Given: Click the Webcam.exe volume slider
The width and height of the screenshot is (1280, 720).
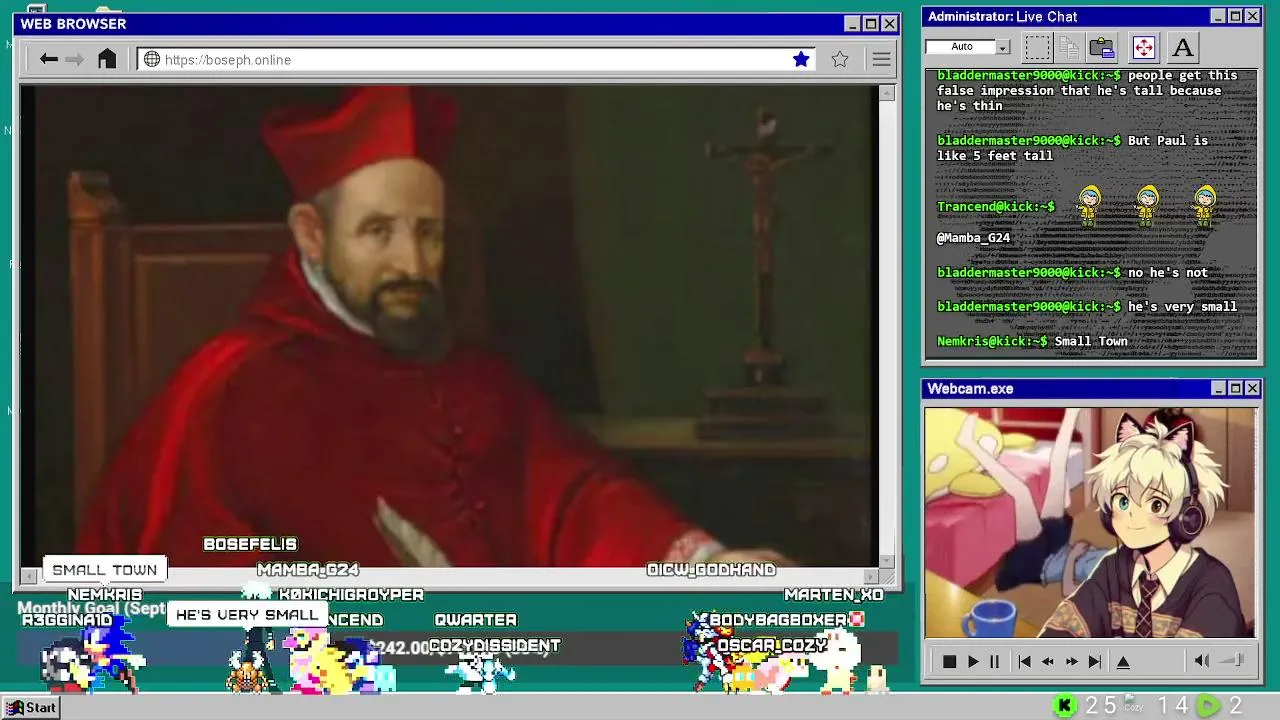Looking at the screenshot, I should click(x=1233, y=660).
